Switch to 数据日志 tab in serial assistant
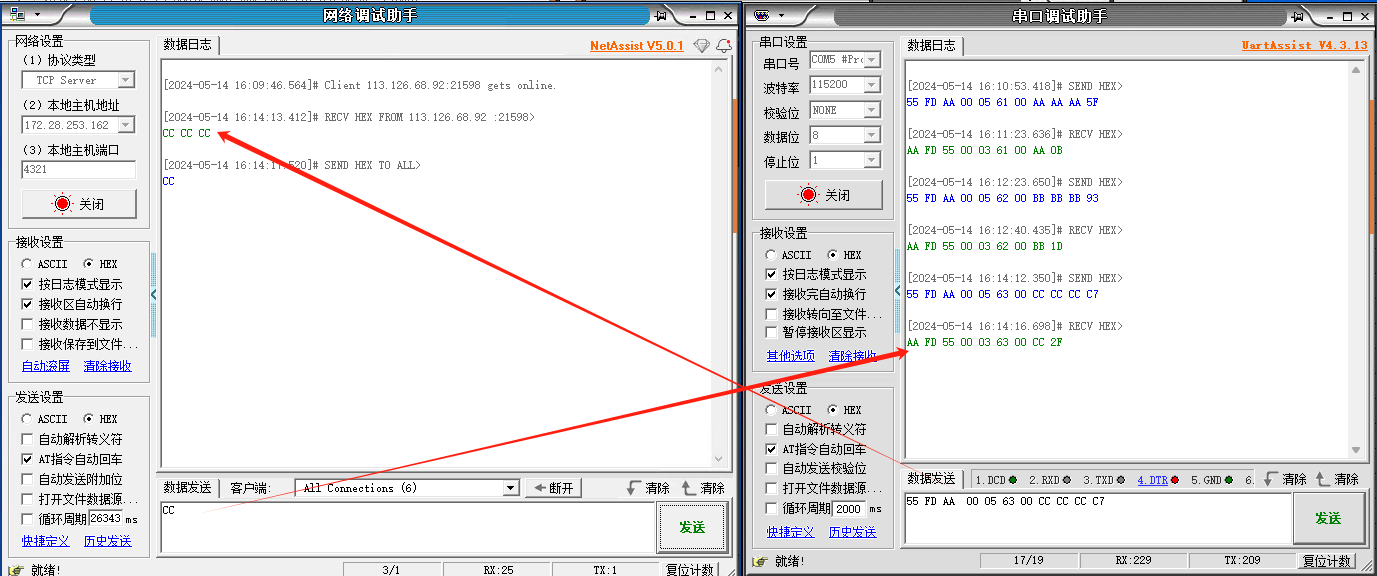The image size is (1377, 576). [x=930, y=46]
